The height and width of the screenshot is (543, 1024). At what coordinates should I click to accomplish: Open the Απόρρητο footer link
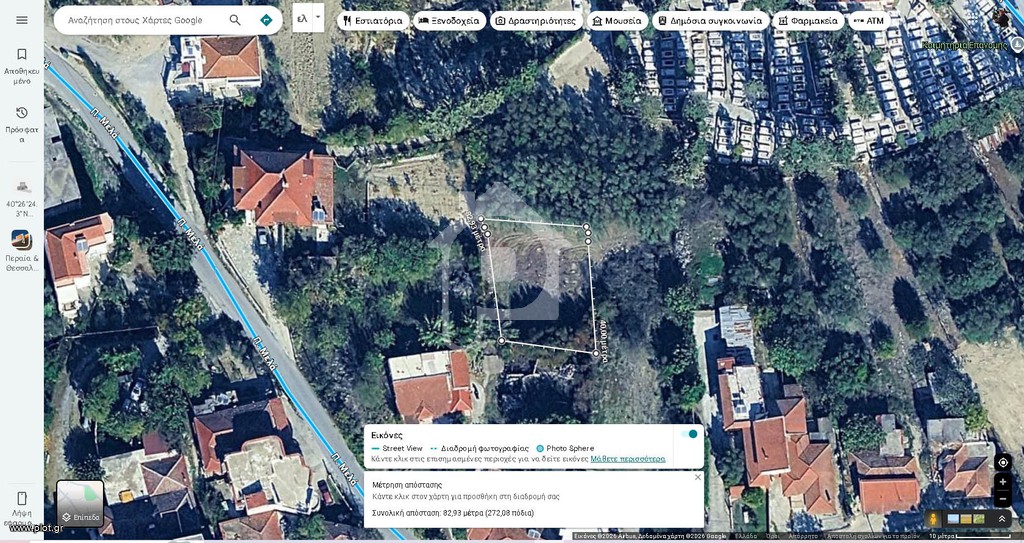pyautogui.click(x=803, y=536)
